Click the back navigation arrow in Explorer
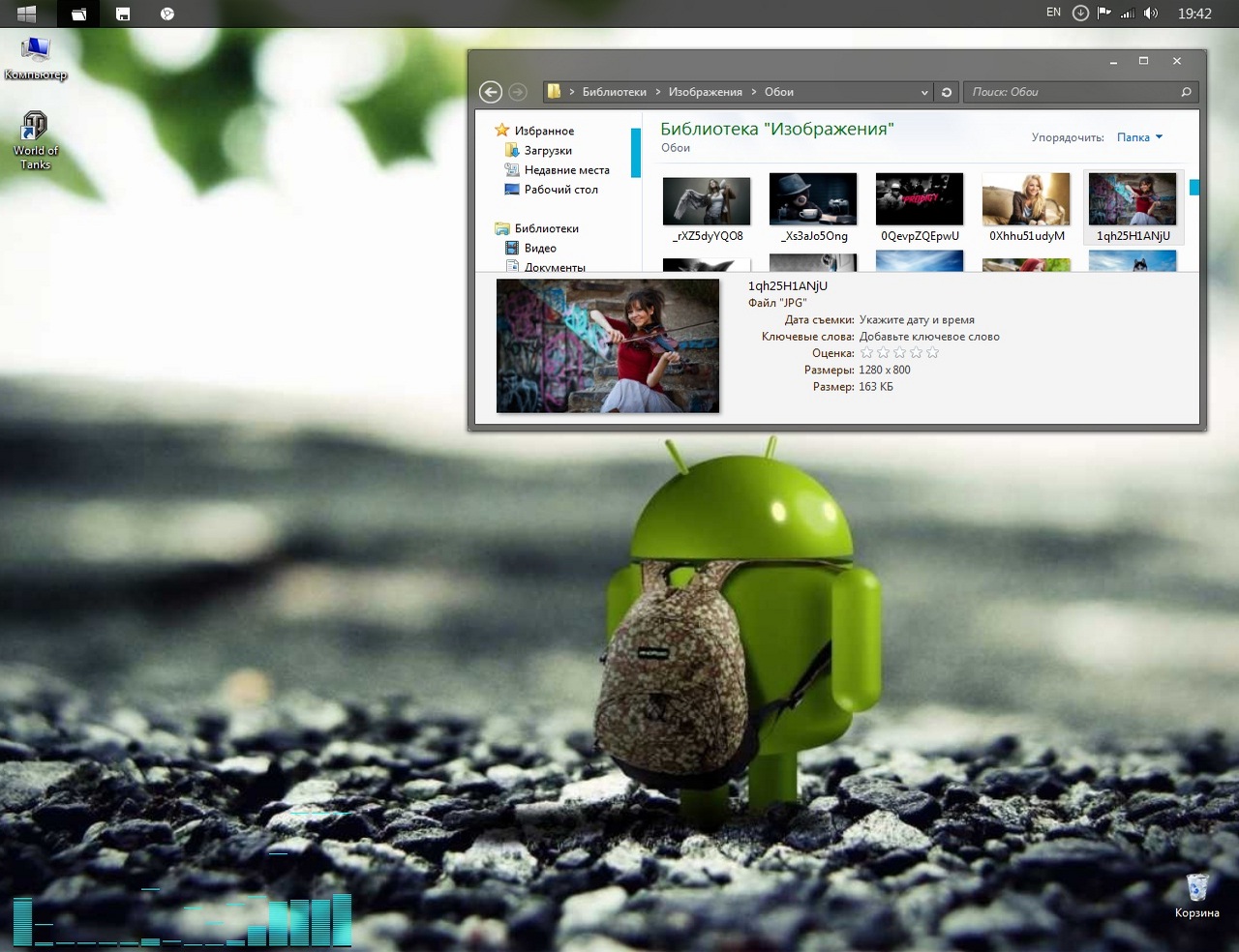 (x=491, y=92)
